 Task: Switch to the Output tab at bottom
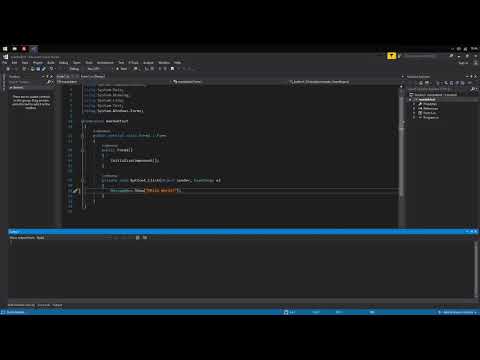pos(57,305)
